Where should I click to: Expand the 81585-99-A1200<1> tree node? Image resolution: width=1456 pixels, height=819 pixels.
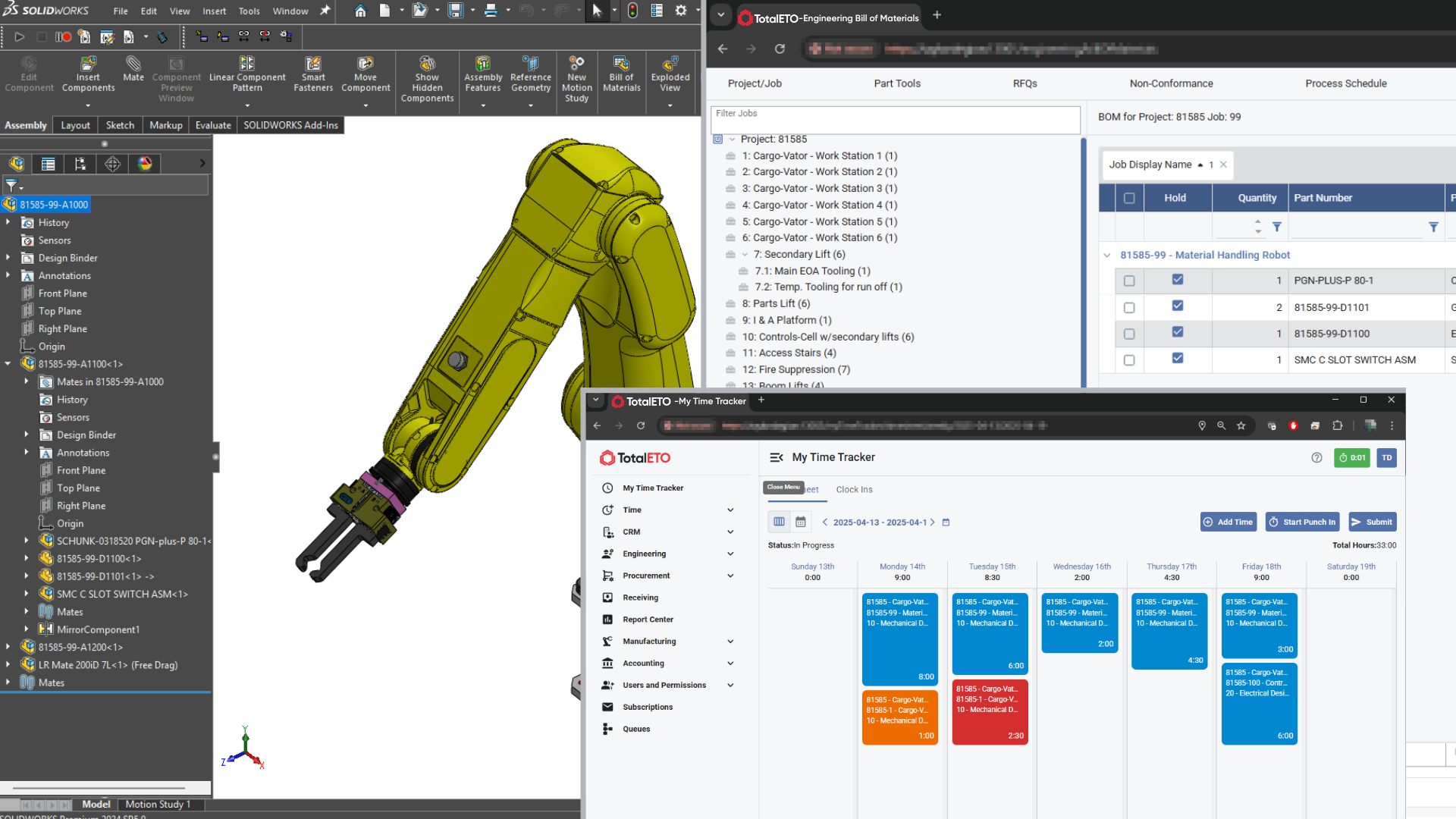click(8, 647)
